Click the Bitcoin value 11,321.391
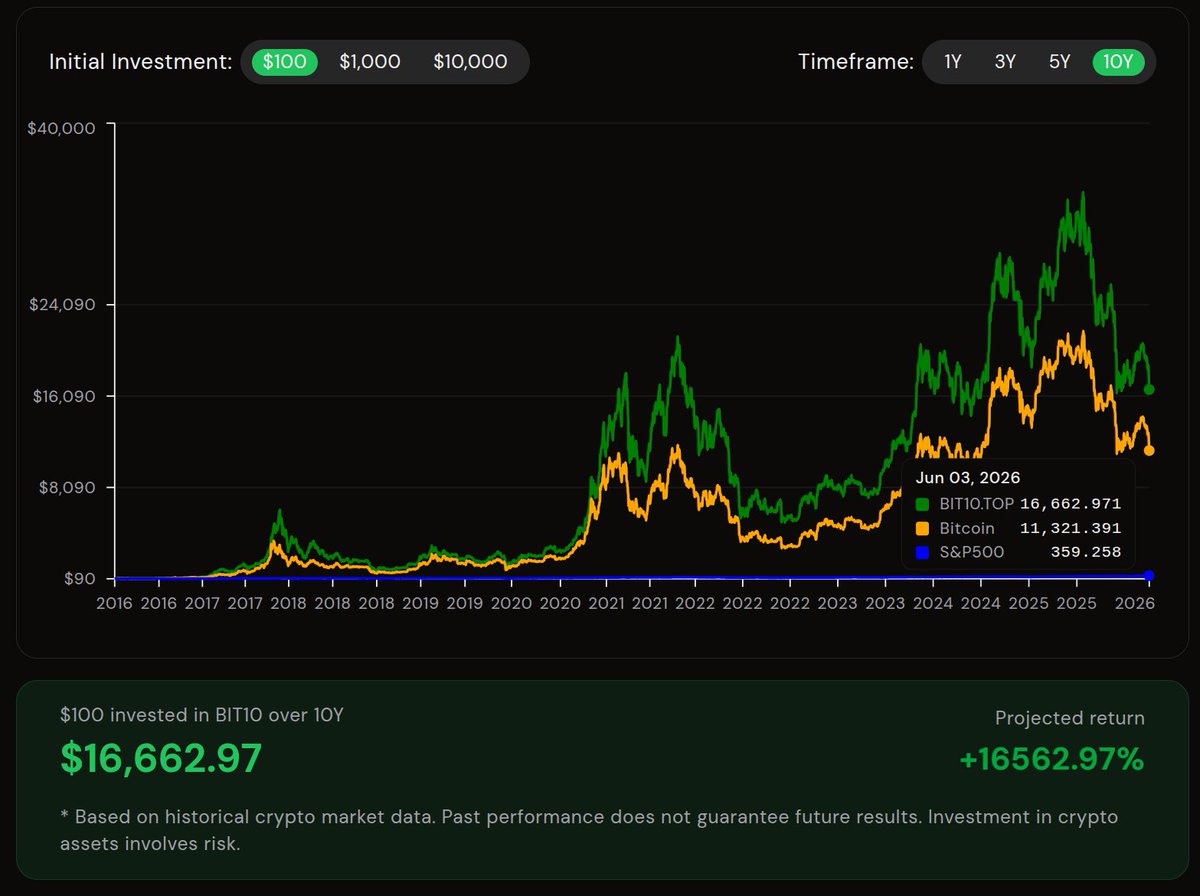1200x896 pixels. tap(1070, 528)
